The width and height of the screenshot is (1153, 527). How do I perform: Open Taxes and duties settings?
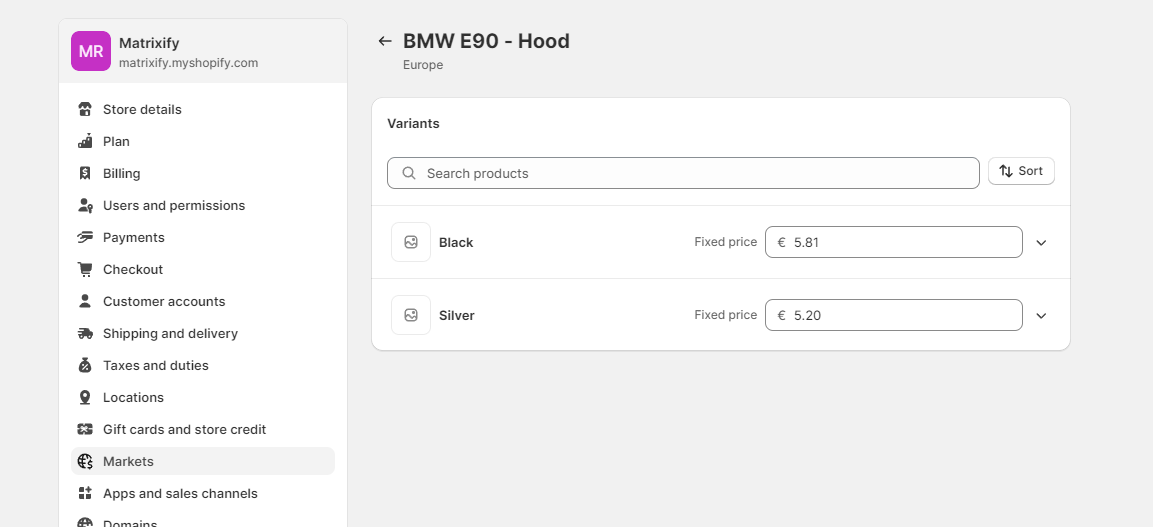[155, 365]
